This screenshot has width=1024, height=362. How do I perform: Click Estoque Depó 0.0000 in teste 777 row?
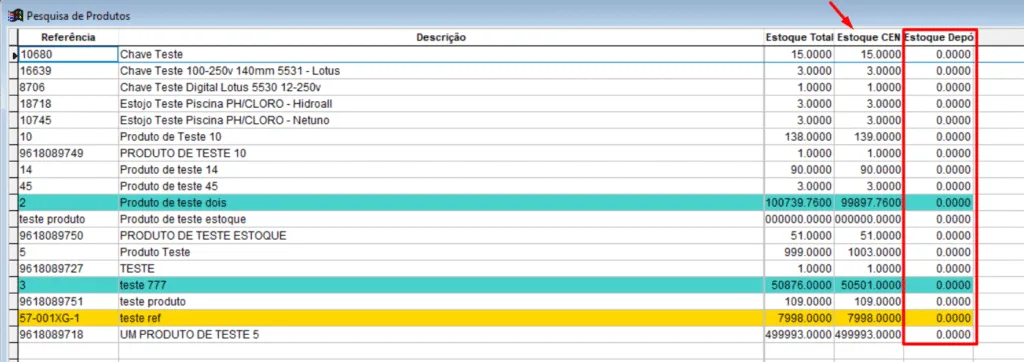953,286
